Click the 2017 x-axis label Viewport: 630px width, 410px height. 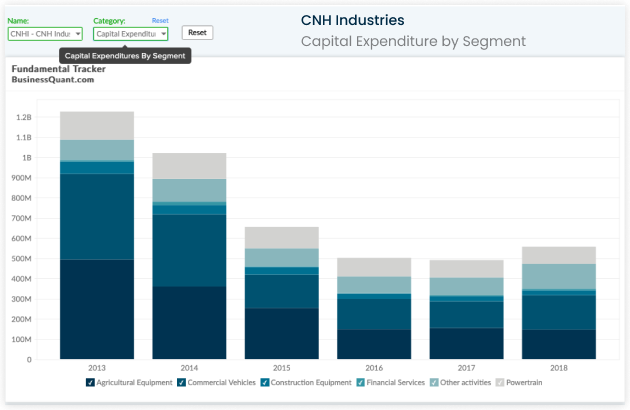pos(466,368)
